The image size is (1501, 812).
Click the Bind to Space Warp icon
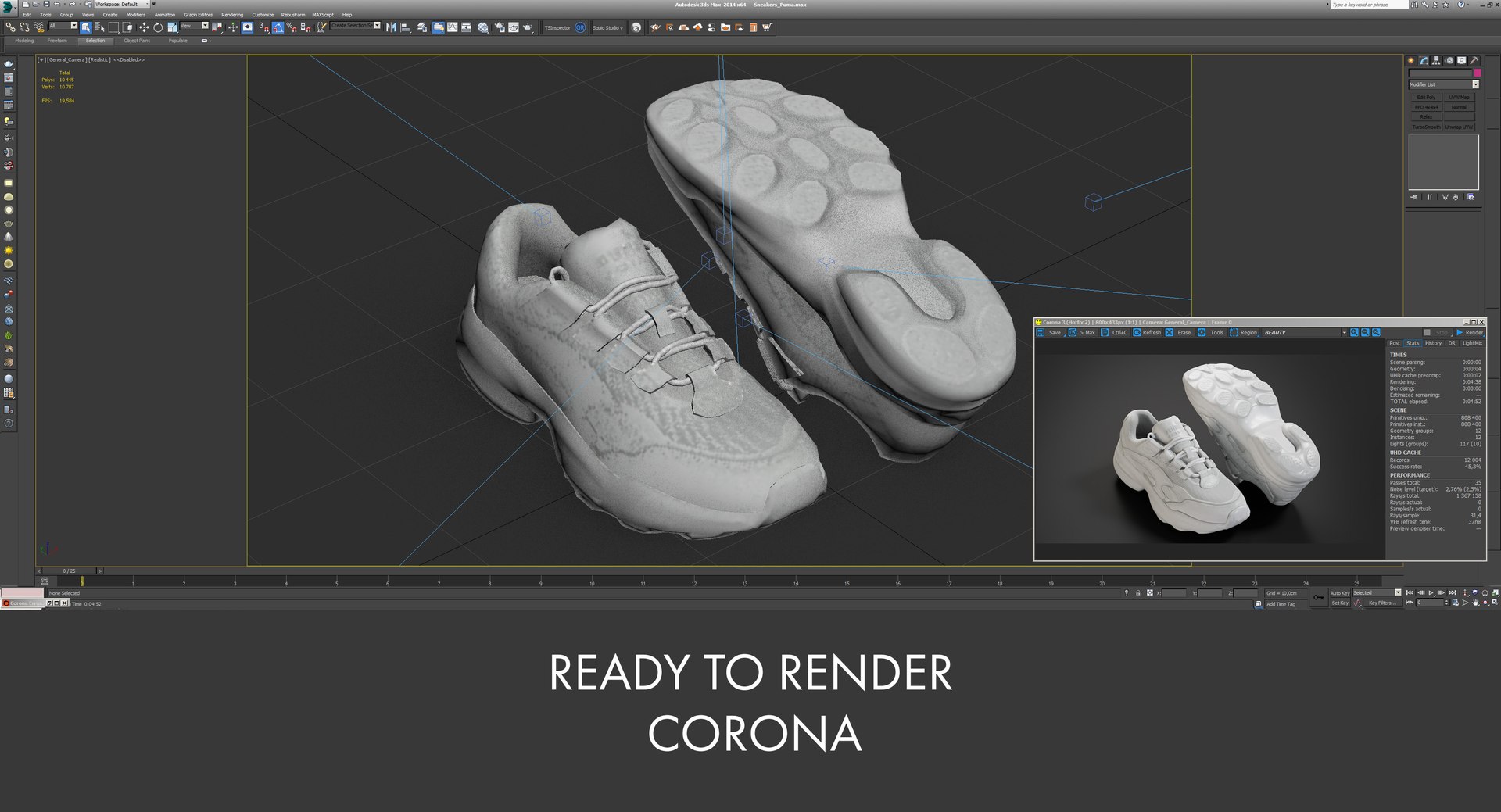click(x=38, y=27)
